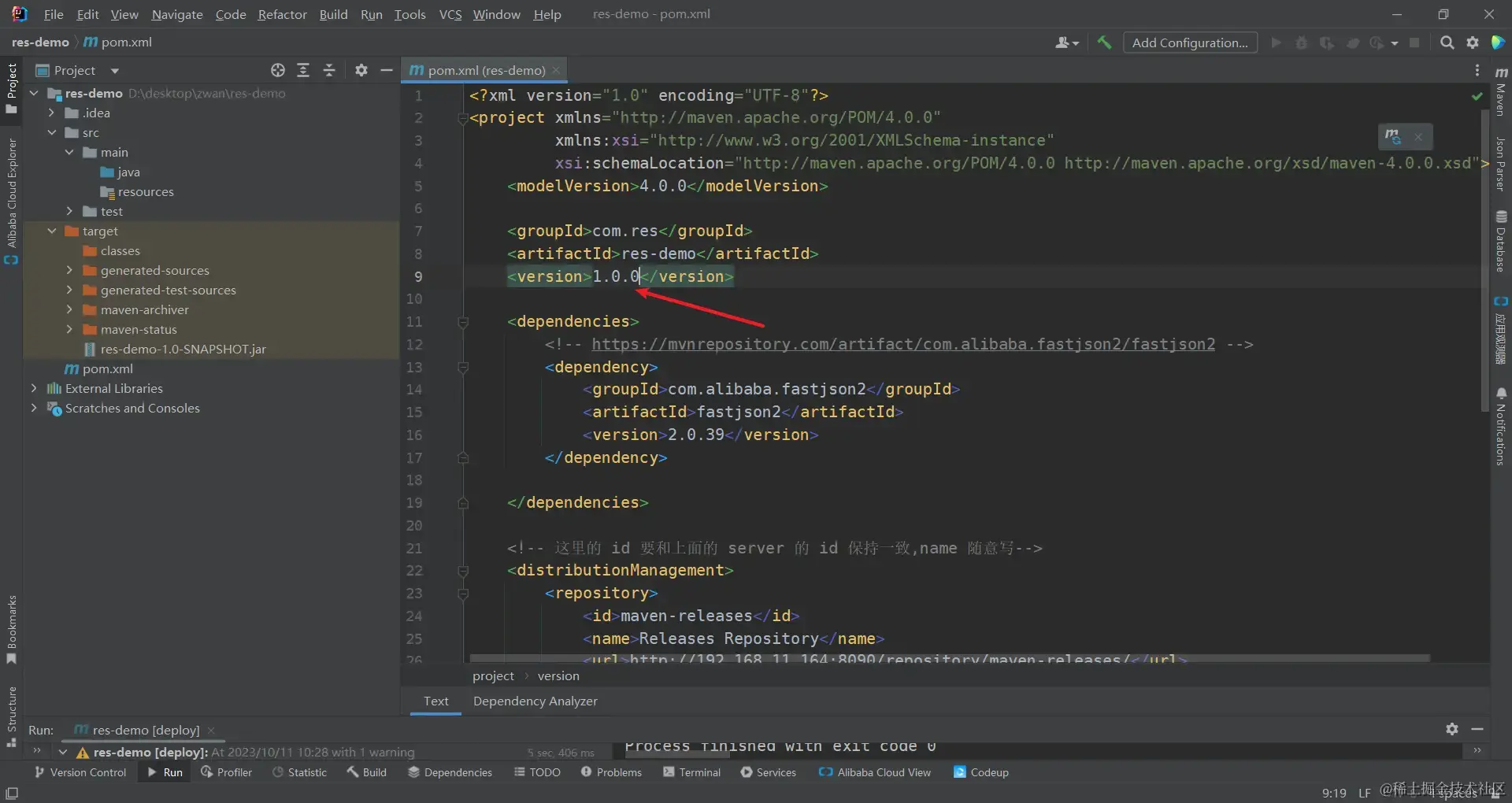
Task: Click Add Configuration button
Action: 1190,43
